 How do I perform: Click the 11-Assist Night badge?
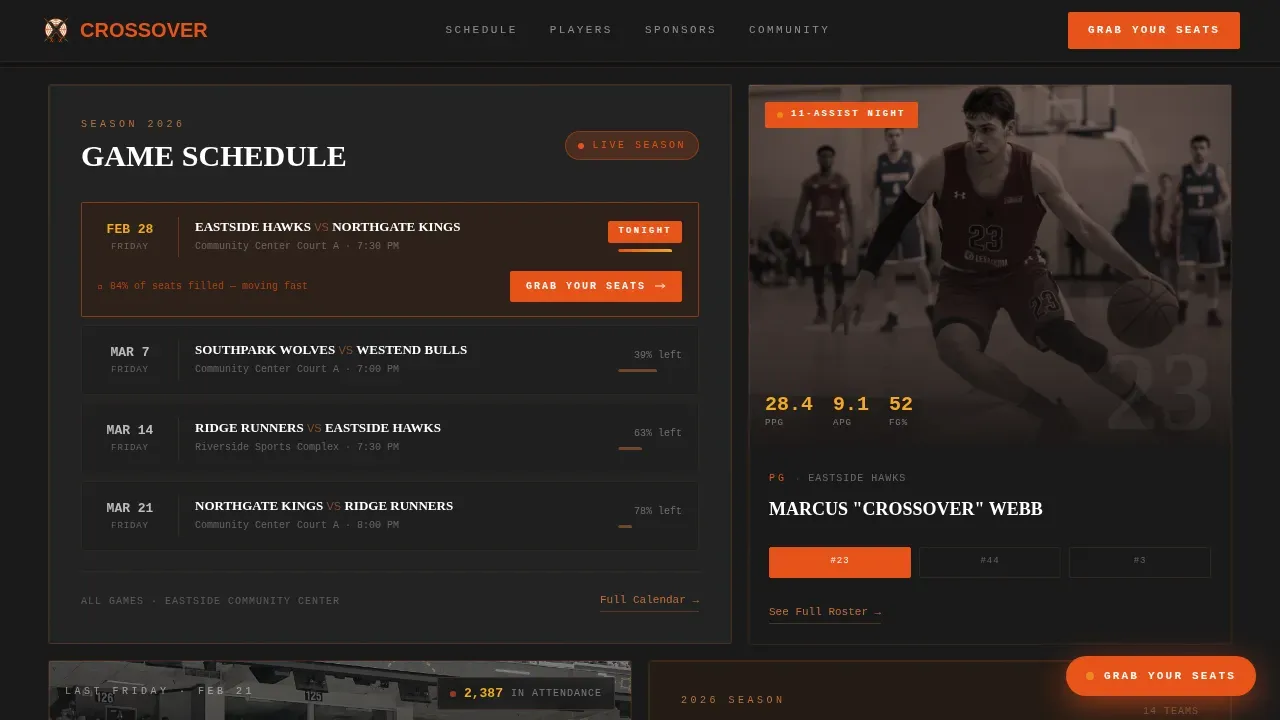[841, 114]
